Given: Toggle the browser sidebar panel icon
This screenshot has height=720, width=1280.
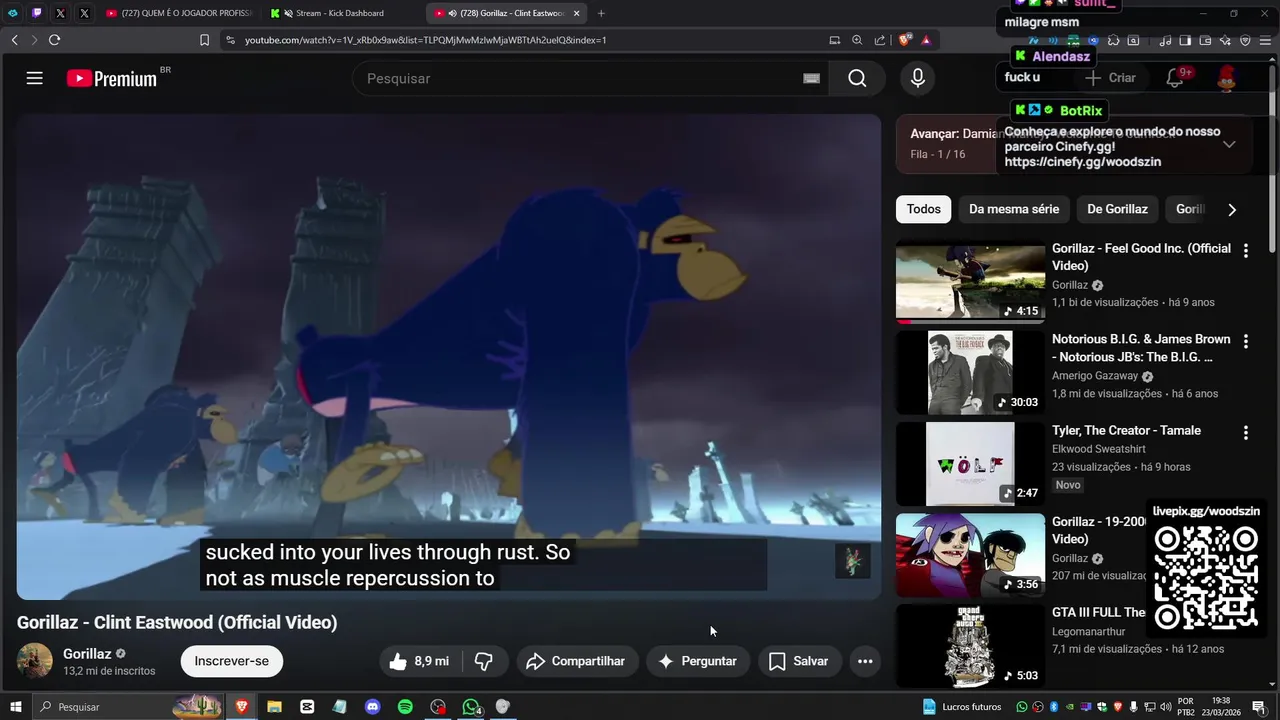Looking at the screenshot, I should pos(1185,40).
